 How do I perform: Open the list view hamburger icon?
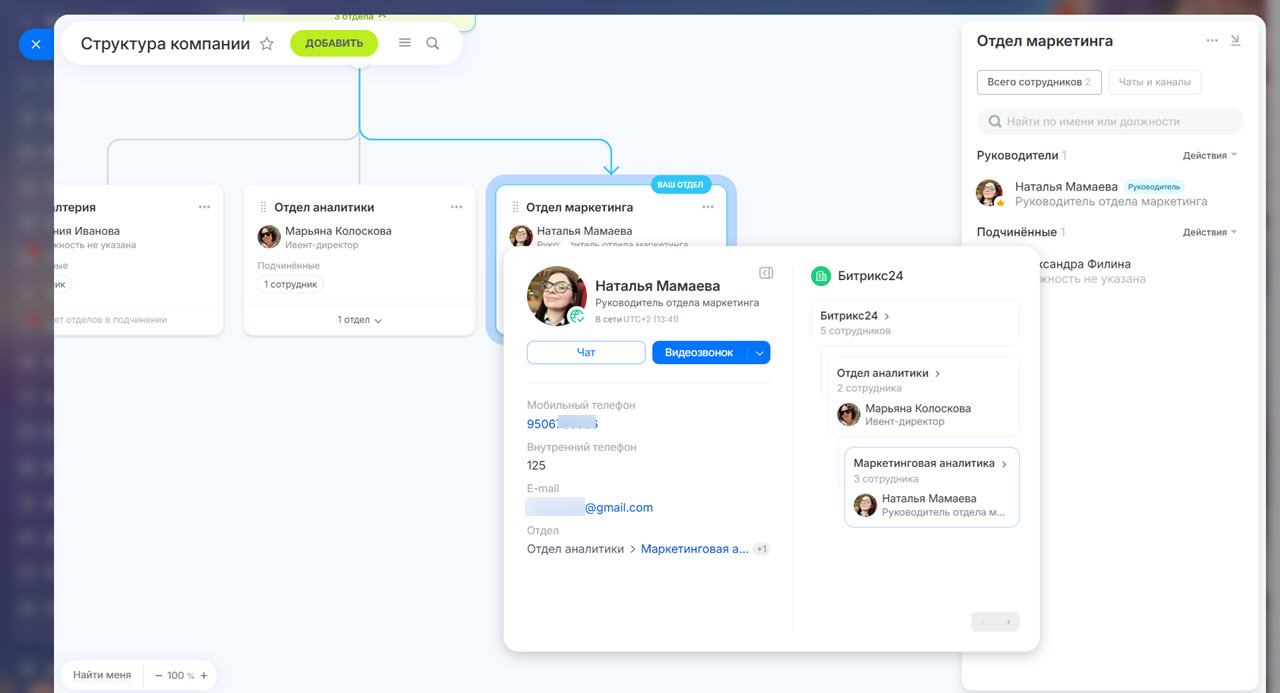tap(405, 43)
